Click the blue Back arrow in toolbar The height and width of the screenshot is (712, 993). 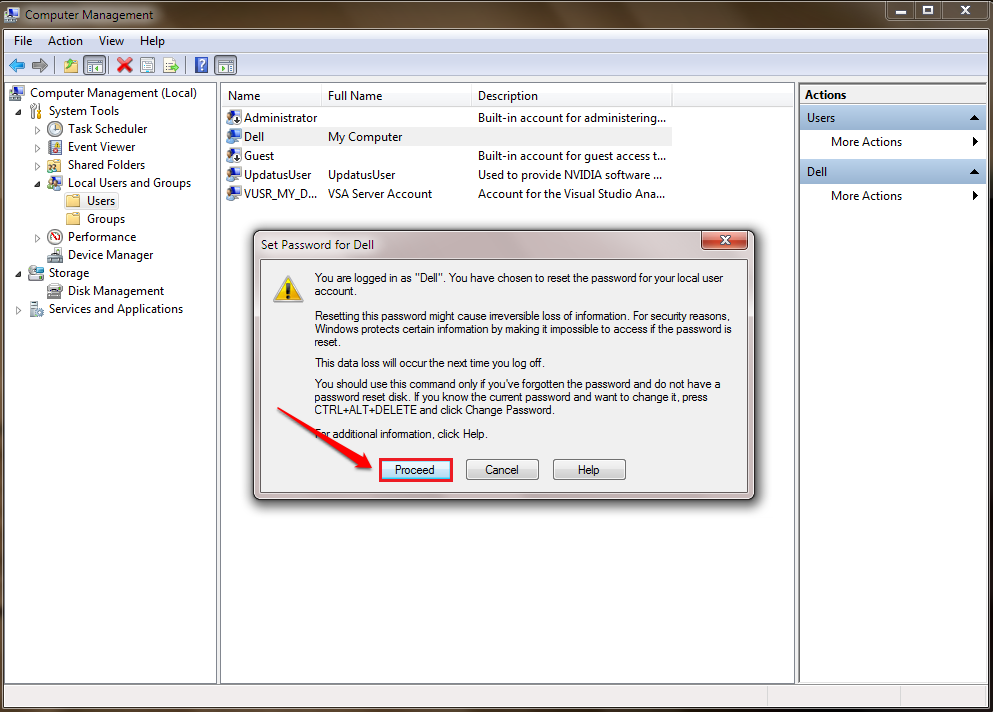click(17, 66)
